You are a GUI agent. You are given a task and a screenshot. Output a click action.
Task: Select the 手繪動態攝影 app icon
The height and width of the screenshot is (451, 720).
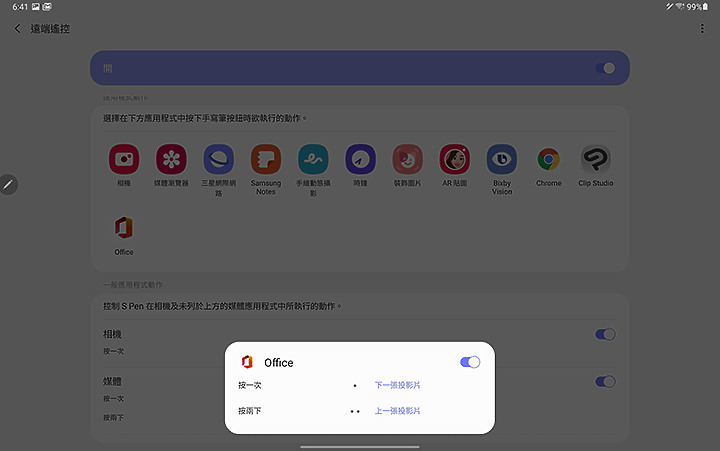point(313,159)
